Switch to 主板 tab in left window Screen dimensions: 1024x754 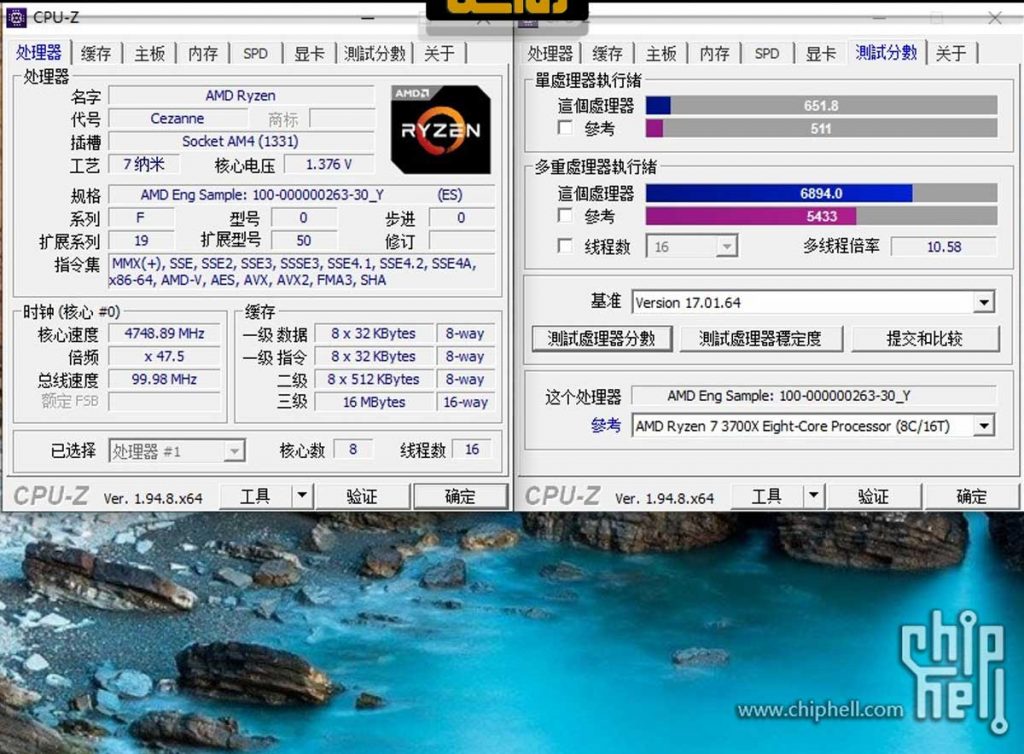pos(150,54)
